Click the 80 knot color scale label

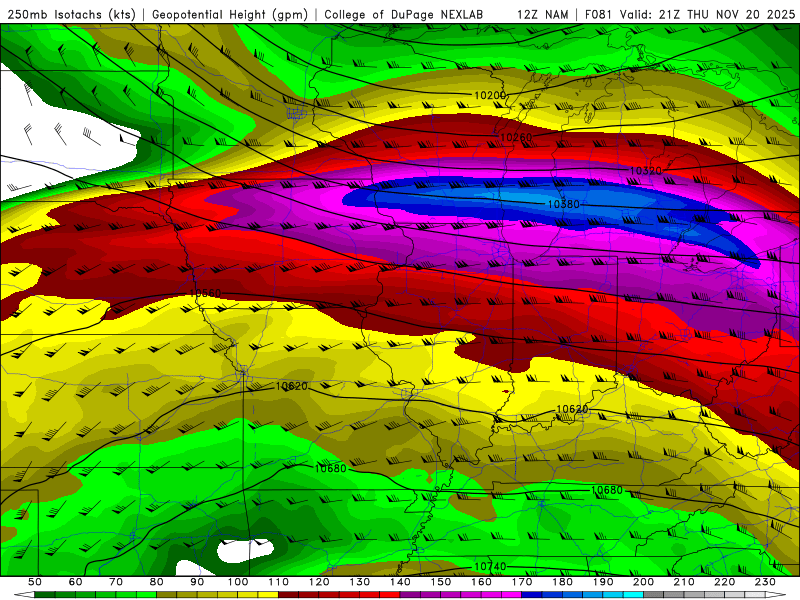pos(156,582)
